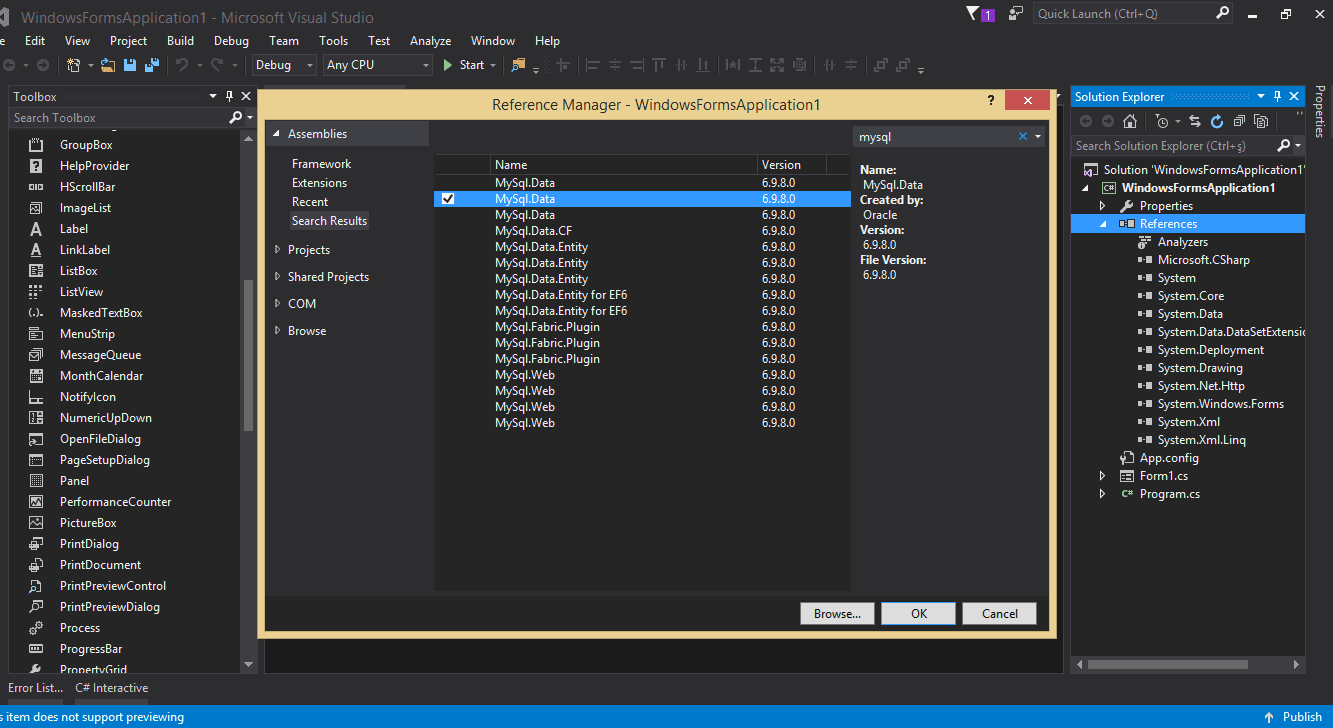Open the Start button dropdown arrow
1333x728 pixels.
point(493,65)
